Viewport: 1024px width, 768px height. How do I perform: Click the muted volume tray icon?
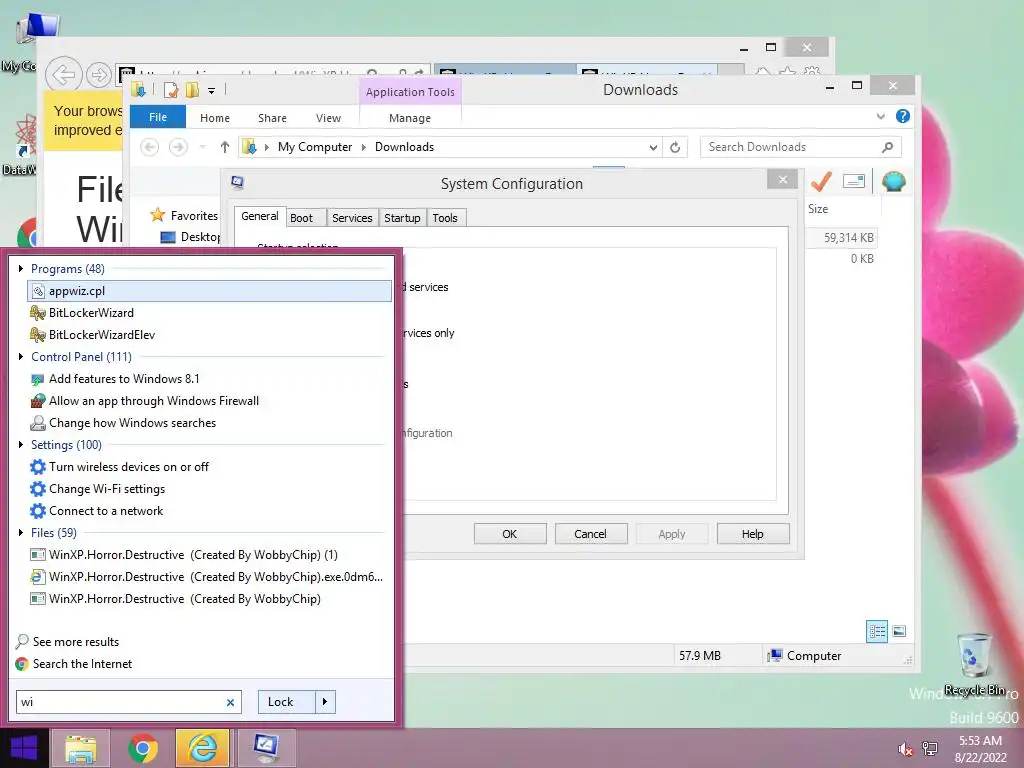pyautogui.click(x=905, y=749)
